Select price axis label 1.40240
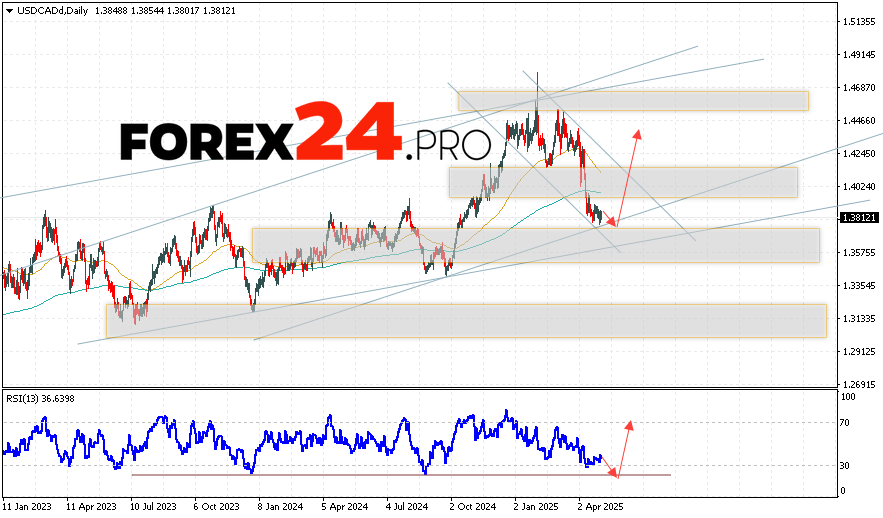The image size is (883, 518). pos(859,187)
